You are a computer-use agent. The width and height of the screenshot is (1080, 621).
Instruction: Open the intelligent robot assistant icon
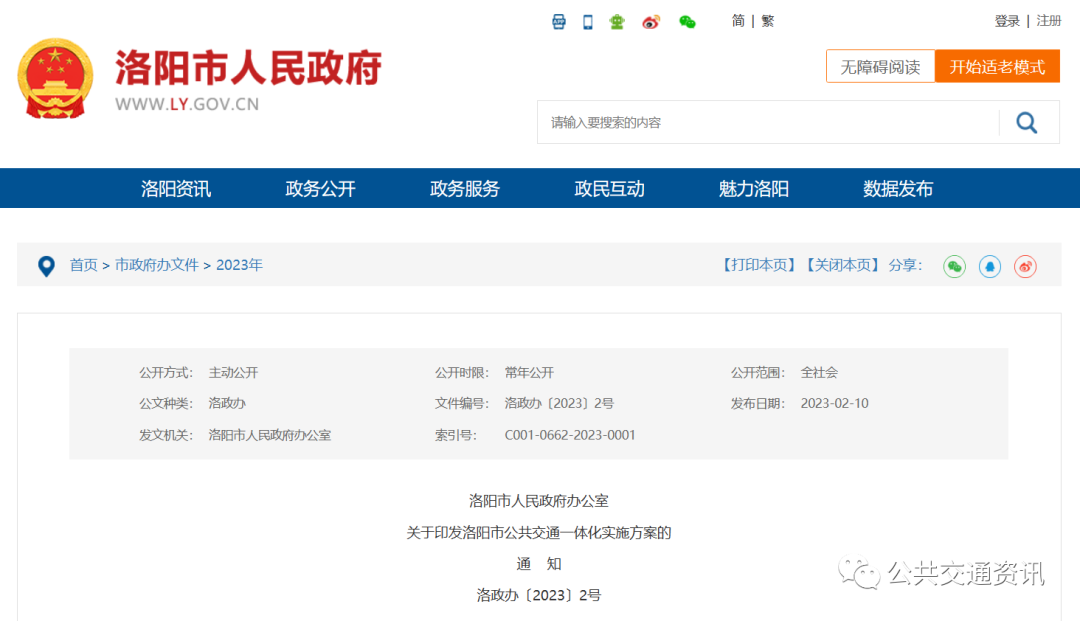(x=616, y=21)
